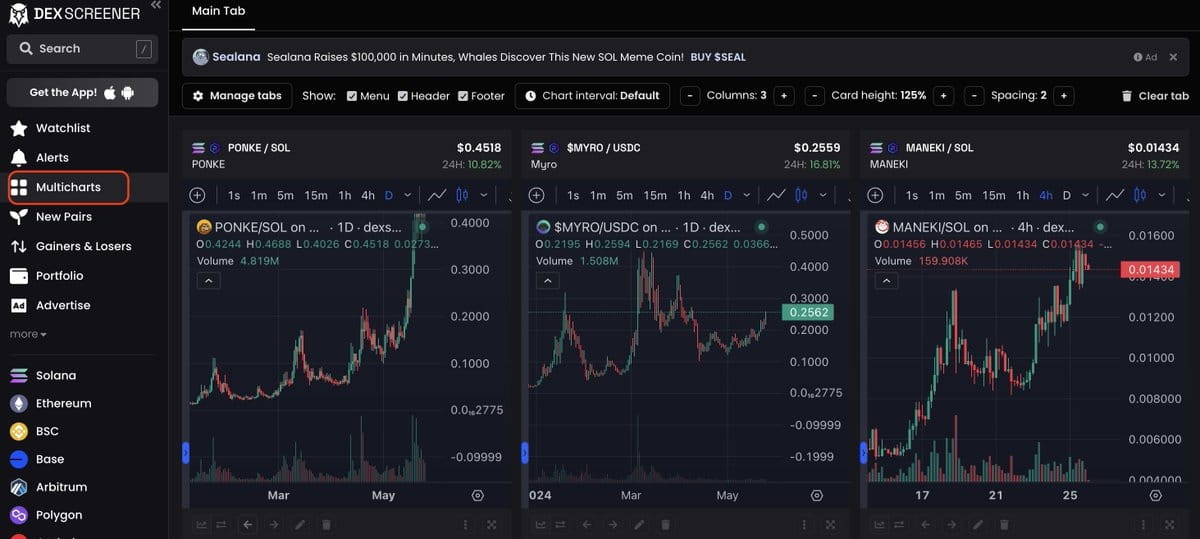This screenshot has height=539, width=1200.
Task: Click the Search input field
Action: click(x=82, y=49)
